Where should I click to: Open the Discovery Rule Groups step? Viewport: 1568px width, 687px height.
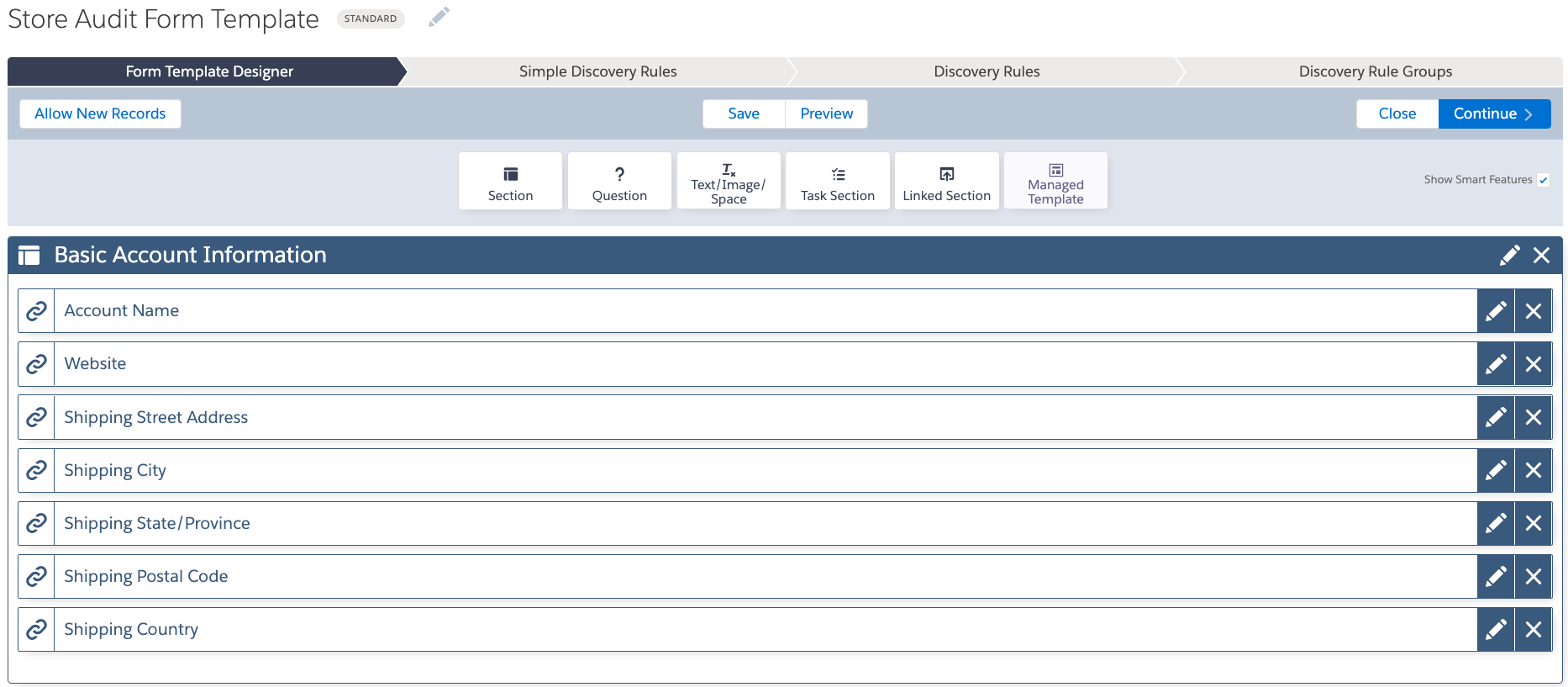click(1375, 71)
